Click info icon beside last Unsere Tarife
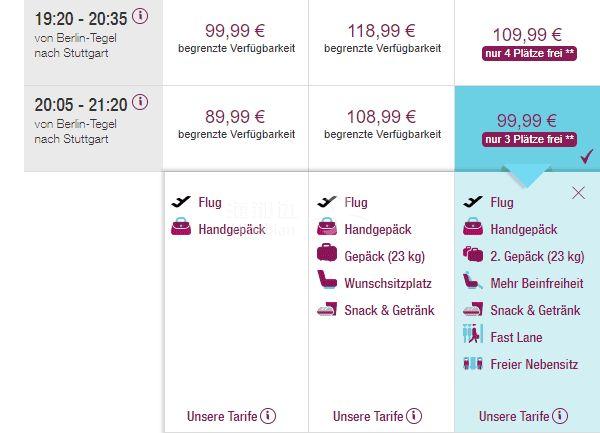This screenshot has height=433, width=600. point(560,416)
